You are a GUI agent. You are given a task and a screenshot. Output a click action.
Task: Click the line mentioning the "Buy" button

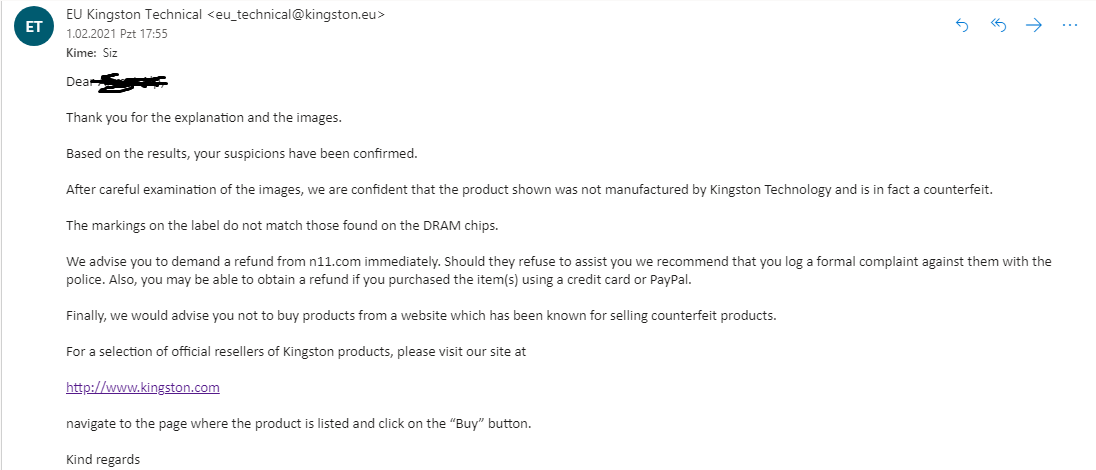tap(298, 423)
